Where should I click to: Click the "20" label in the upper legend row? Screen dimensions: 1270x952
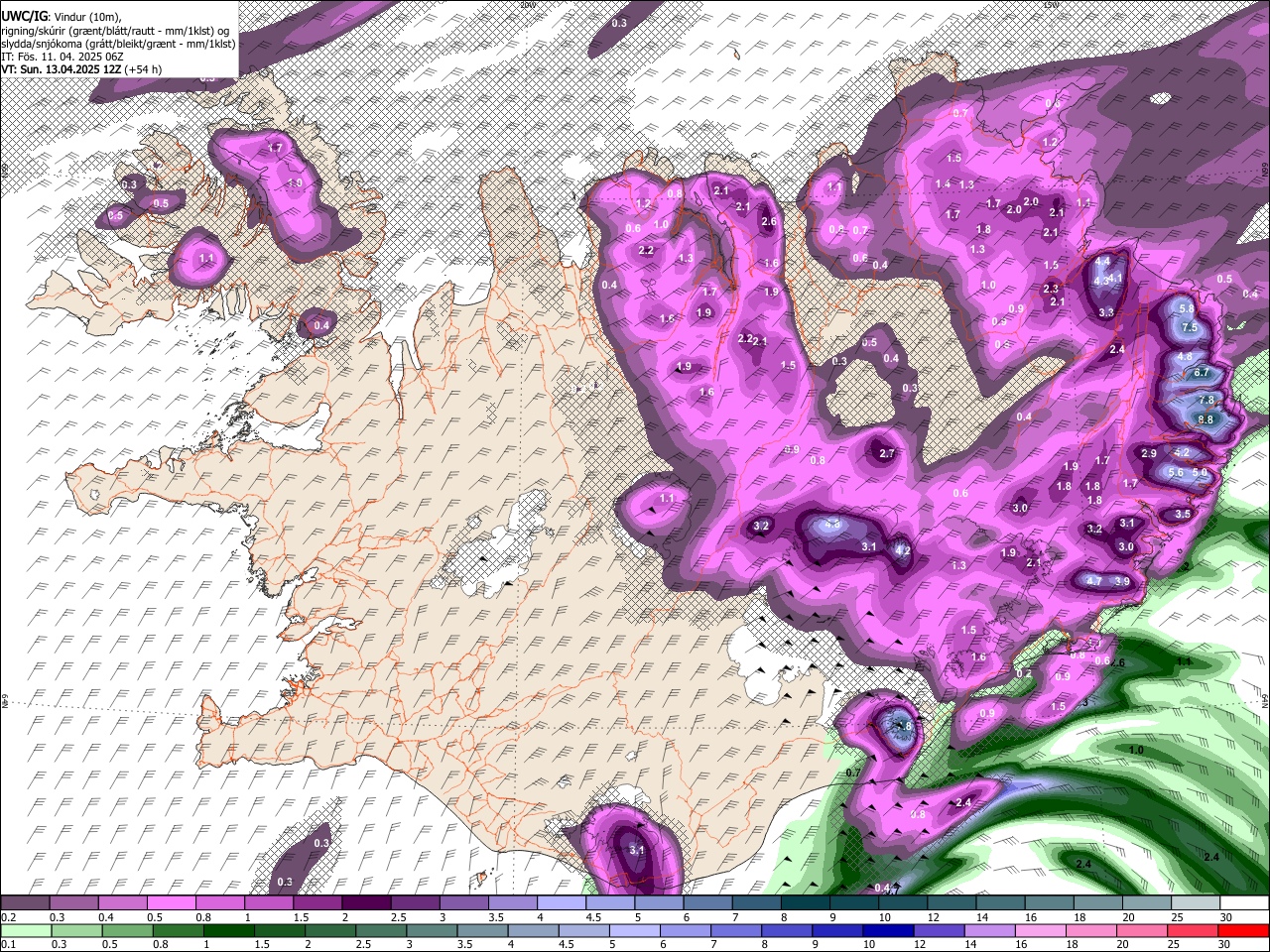1128,917
